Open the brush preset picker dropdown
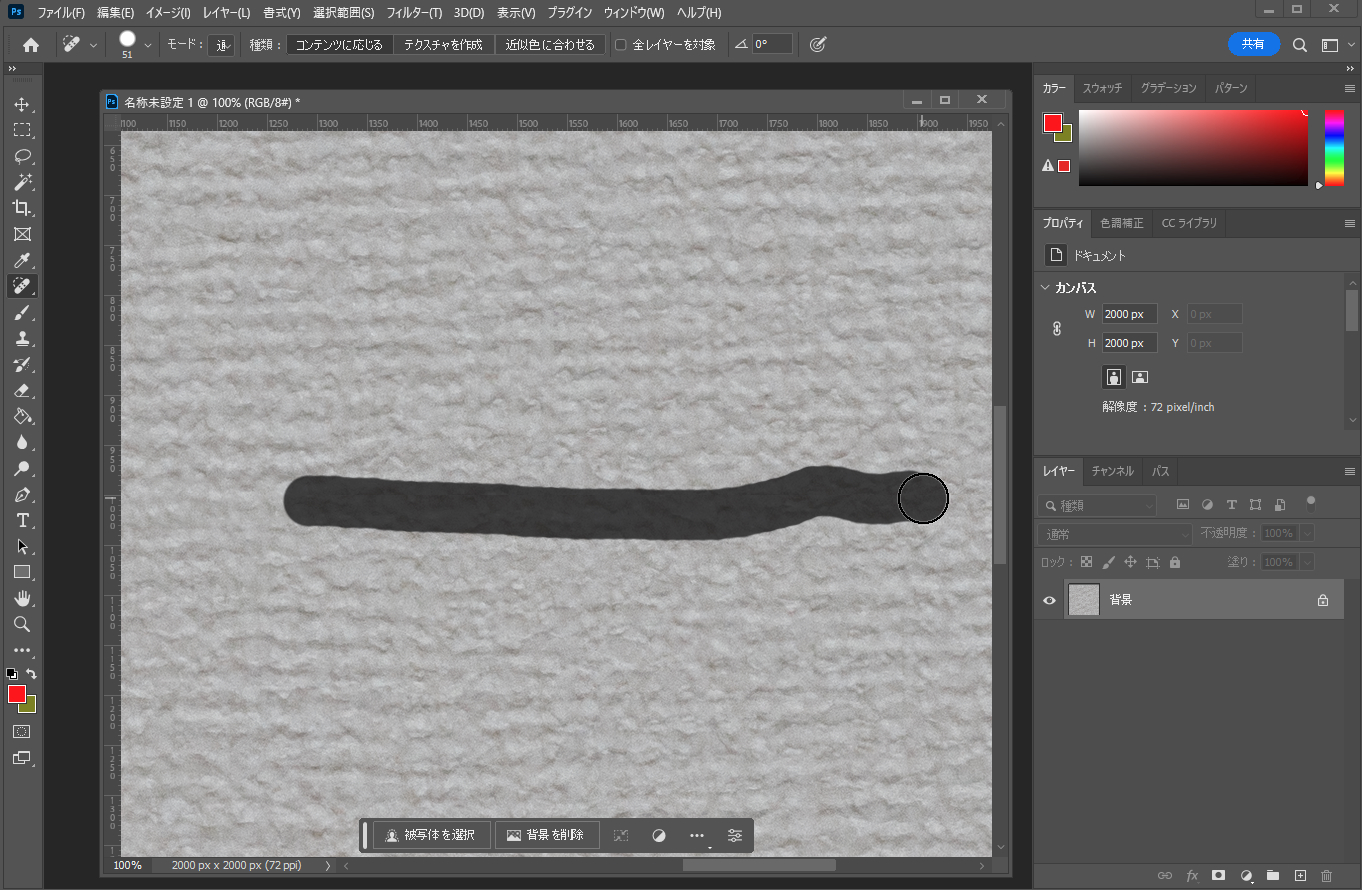The width and height of the screenshot is (1362, 890). 148,45
